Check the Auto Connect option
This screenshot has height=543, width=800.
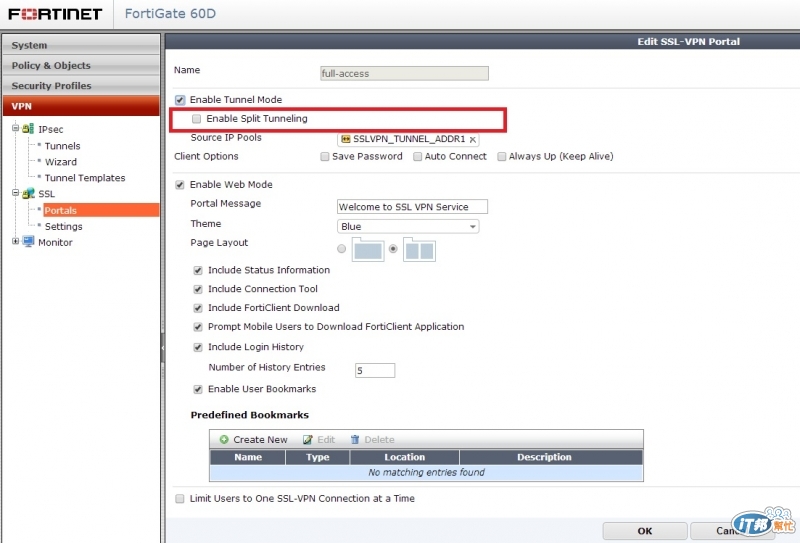(x=417, y=157)
